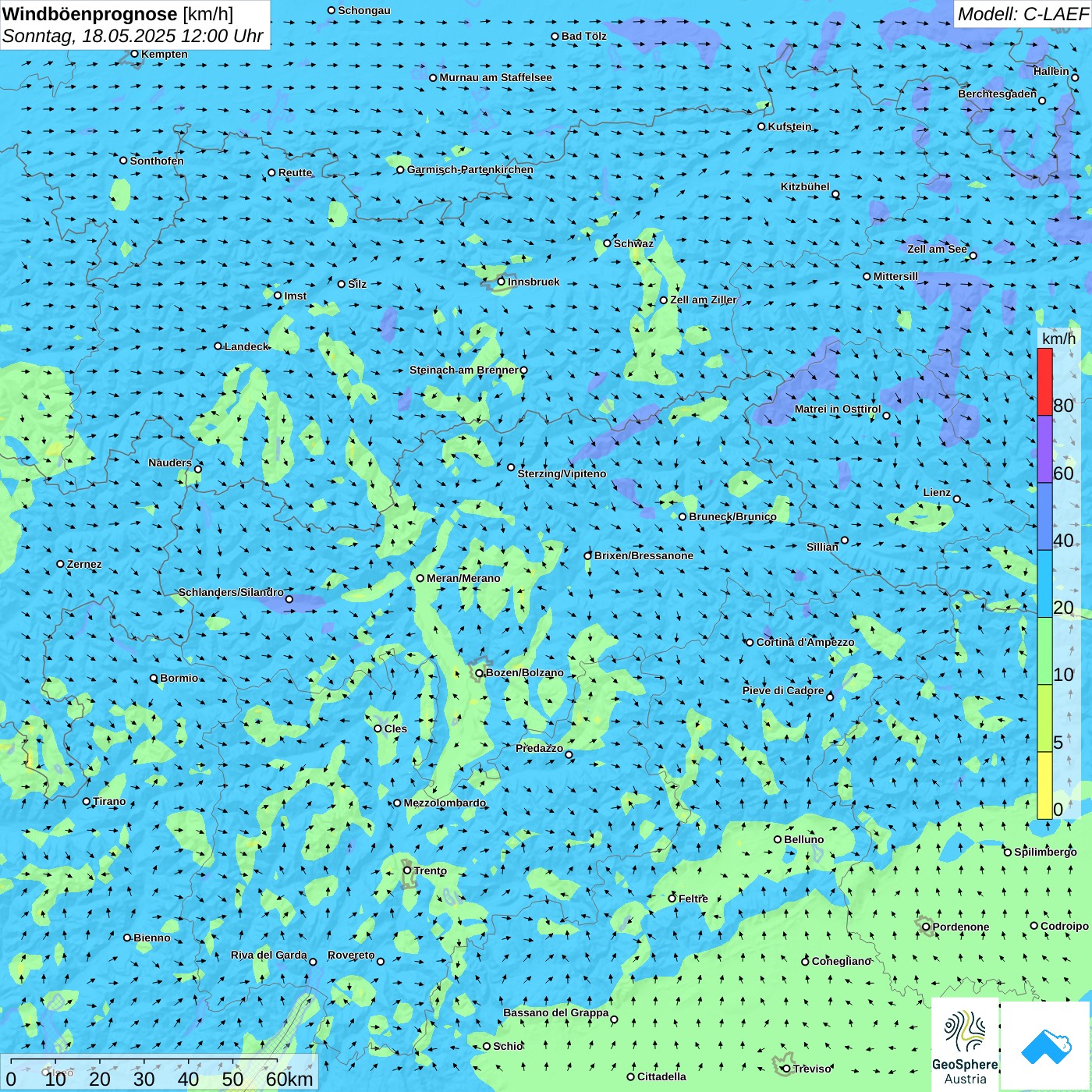Click the Zernez label

[x=84, y=564]
